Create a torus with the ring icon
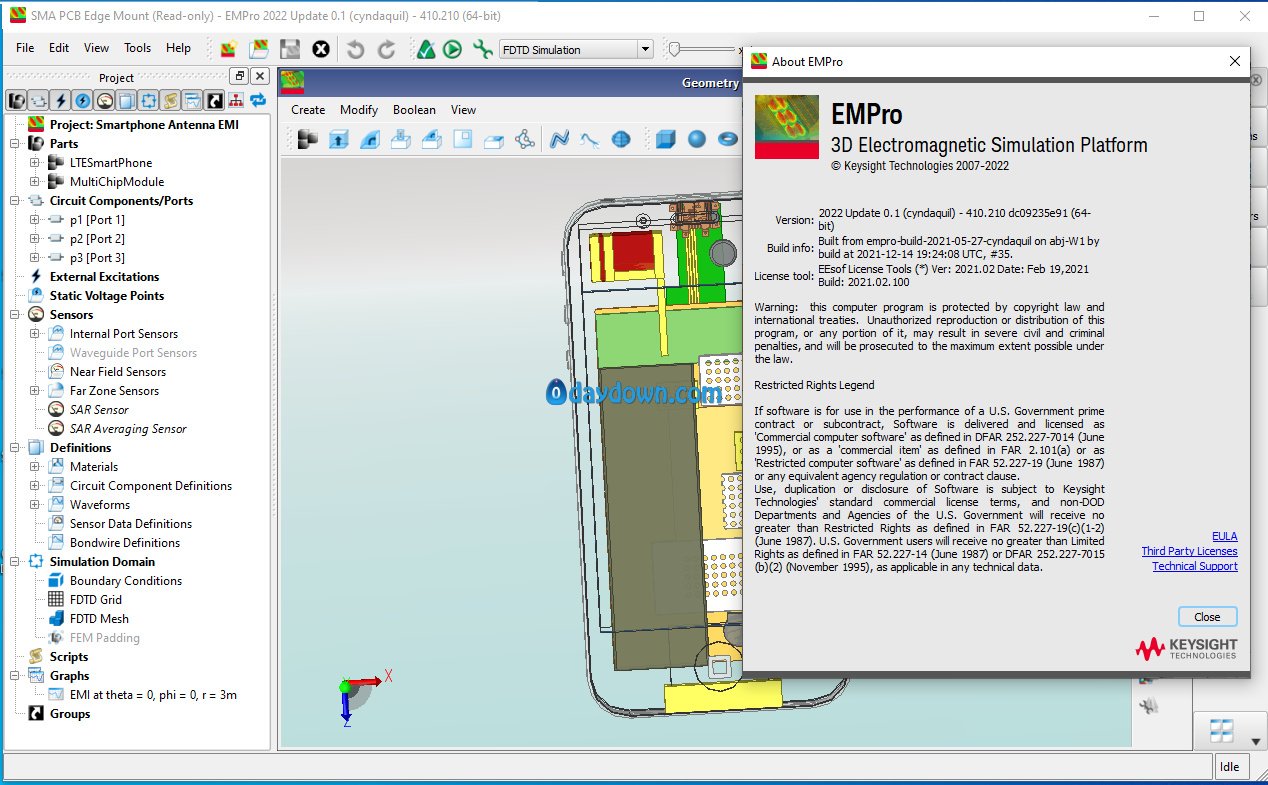 pyautogui.click(x=728, y=139)
